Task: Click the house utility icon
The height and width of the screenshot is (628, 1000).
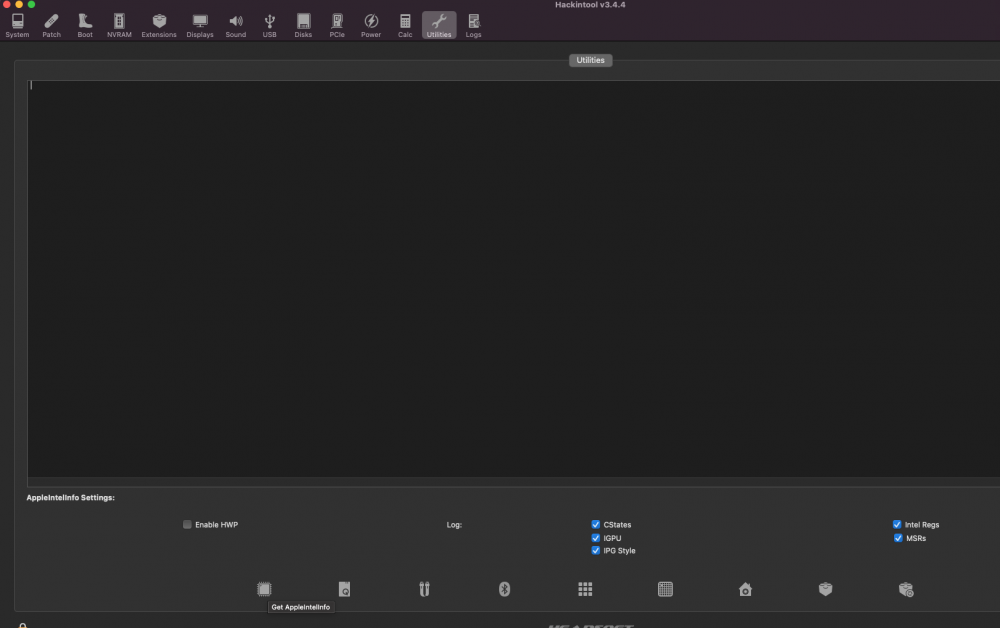Action: tap(745, 589)
